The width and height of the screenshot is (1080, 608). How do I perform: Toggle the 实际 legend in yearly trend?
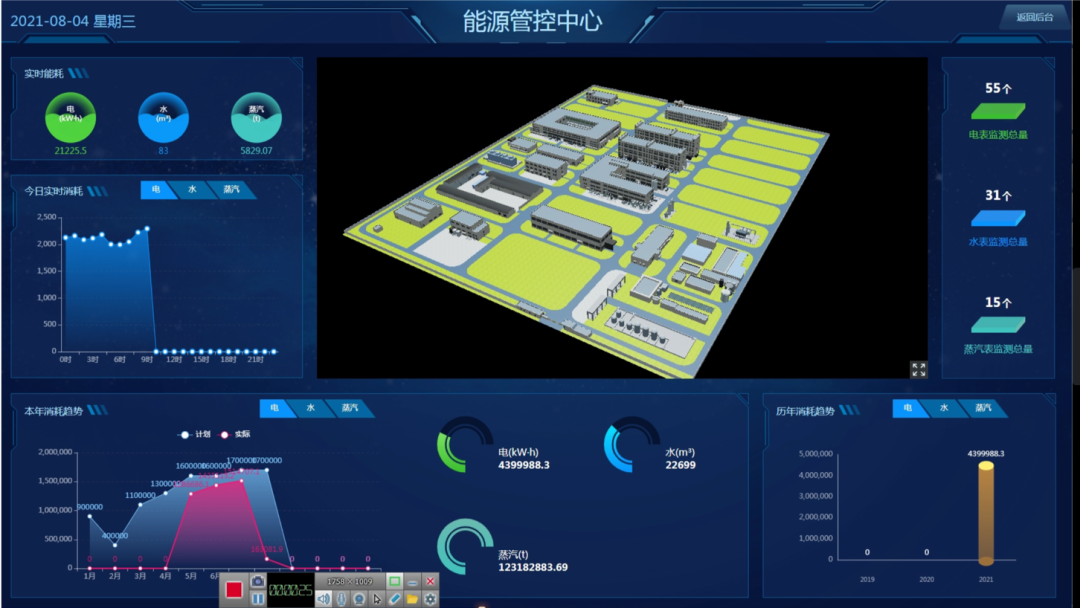point(235,434)
